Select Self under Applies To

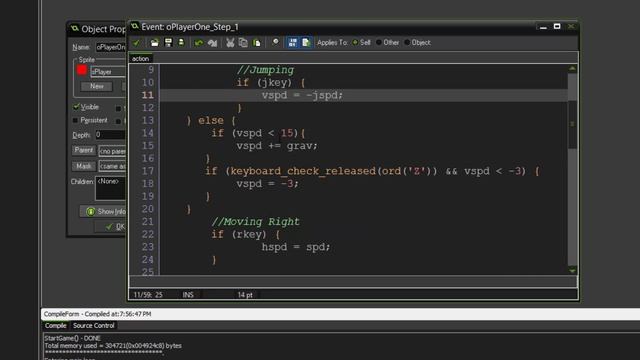[362, 42]
